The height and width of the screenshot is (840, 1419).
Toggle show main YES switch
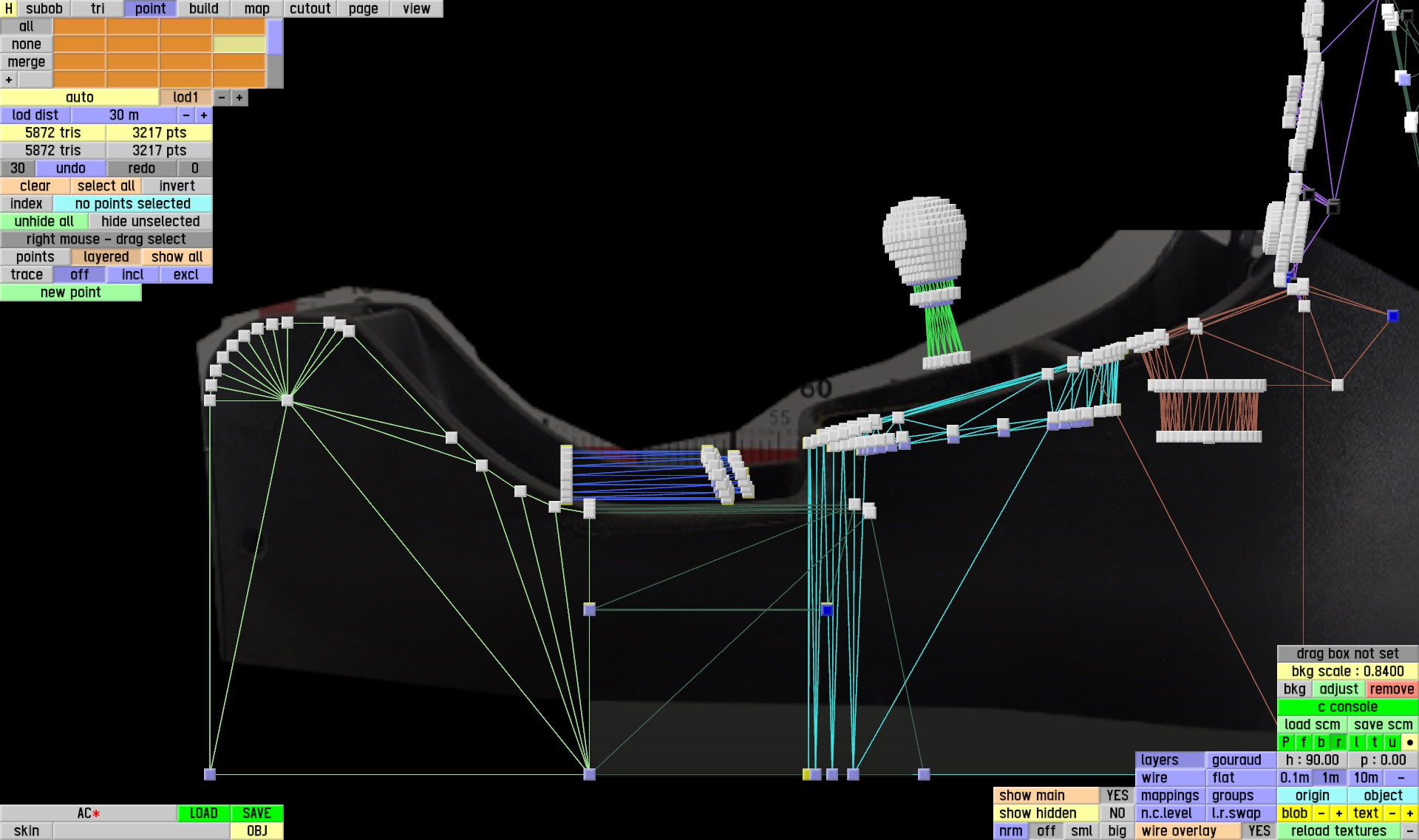pyautogui.click(x=1117, y=796)
